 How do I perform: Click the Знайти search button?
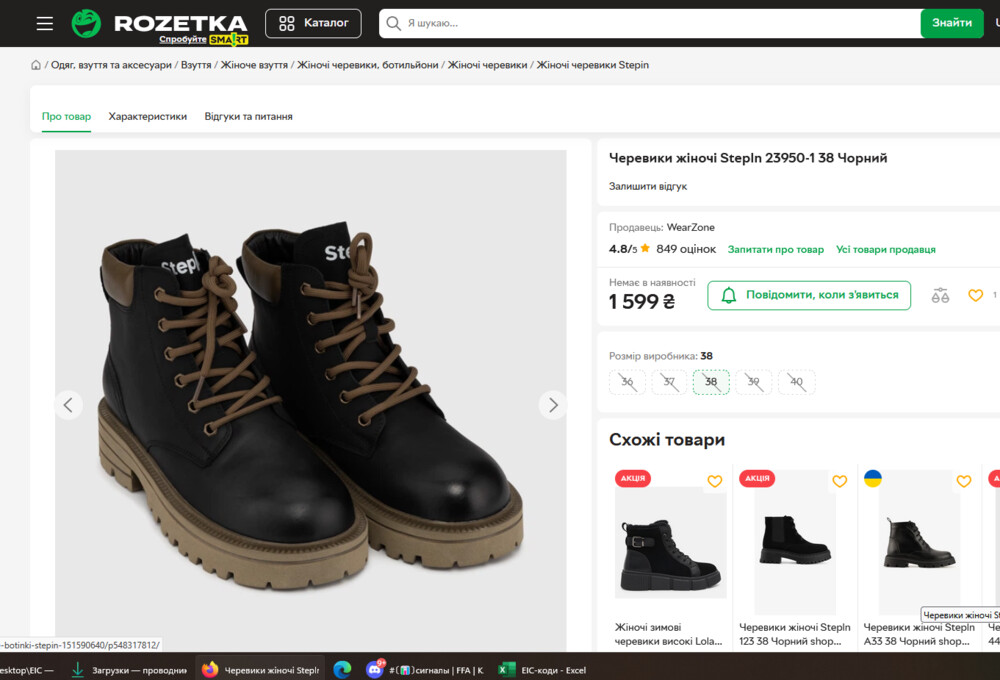coord(951,23)
